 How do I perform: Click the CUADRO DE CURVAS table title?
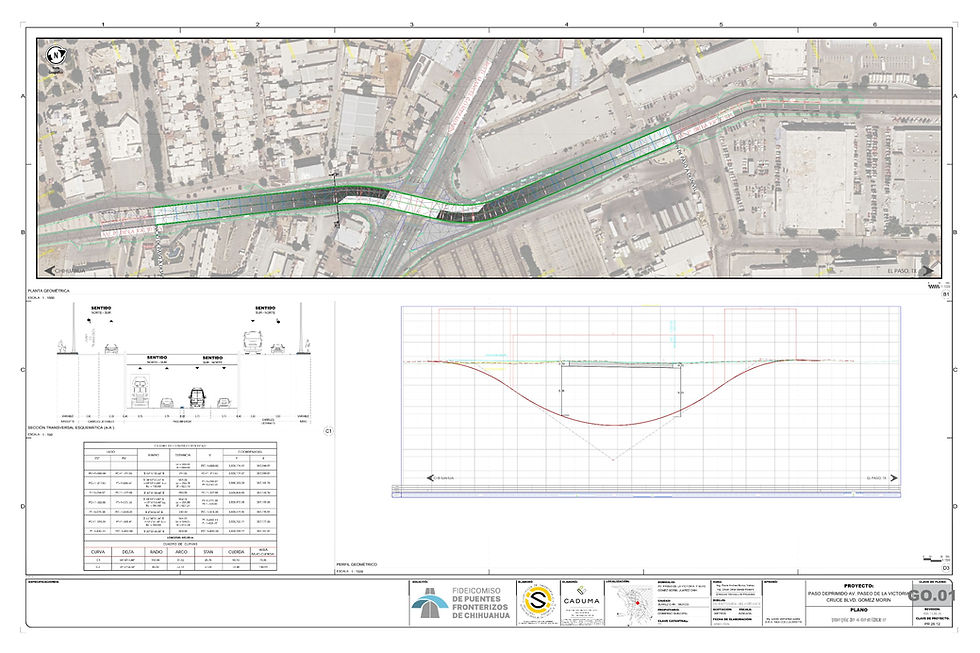coord(180,544)
